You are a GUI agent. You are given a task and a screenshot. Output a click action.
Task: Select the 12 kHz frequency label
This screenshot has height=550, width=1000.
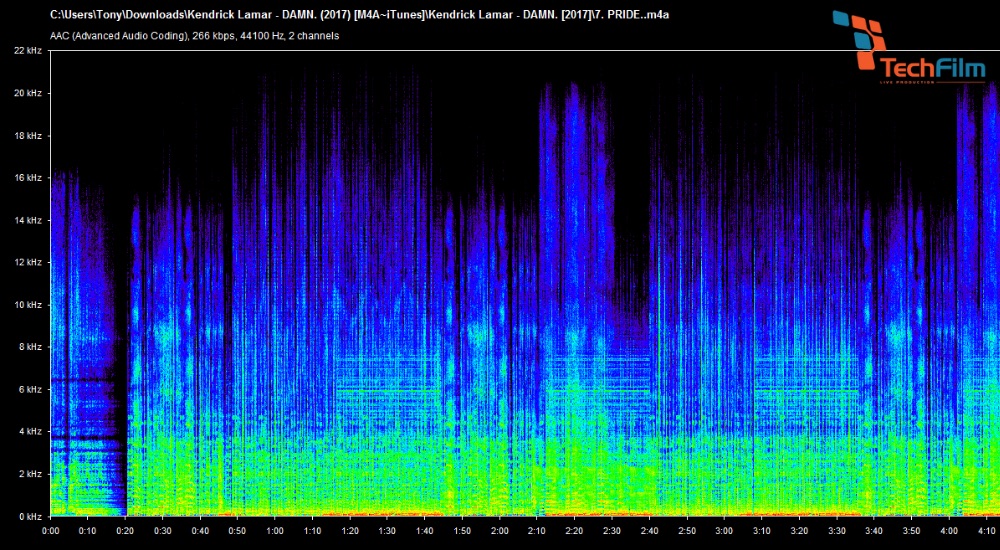click(27, 262)
